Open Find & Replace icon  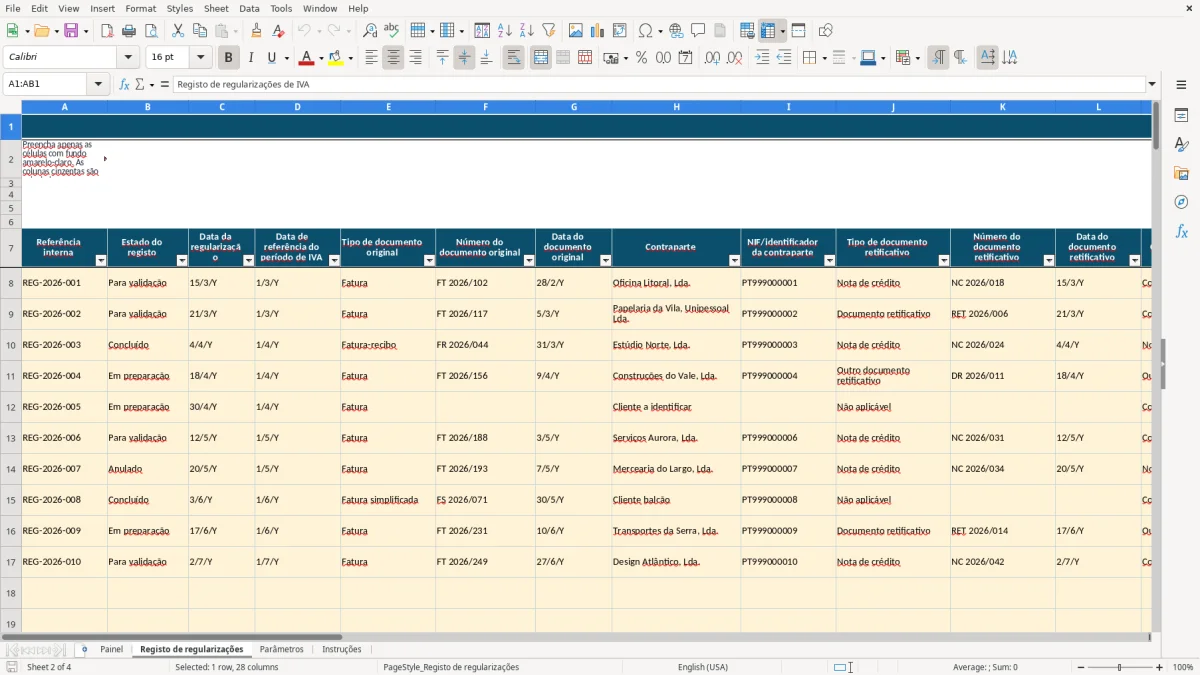370,31
